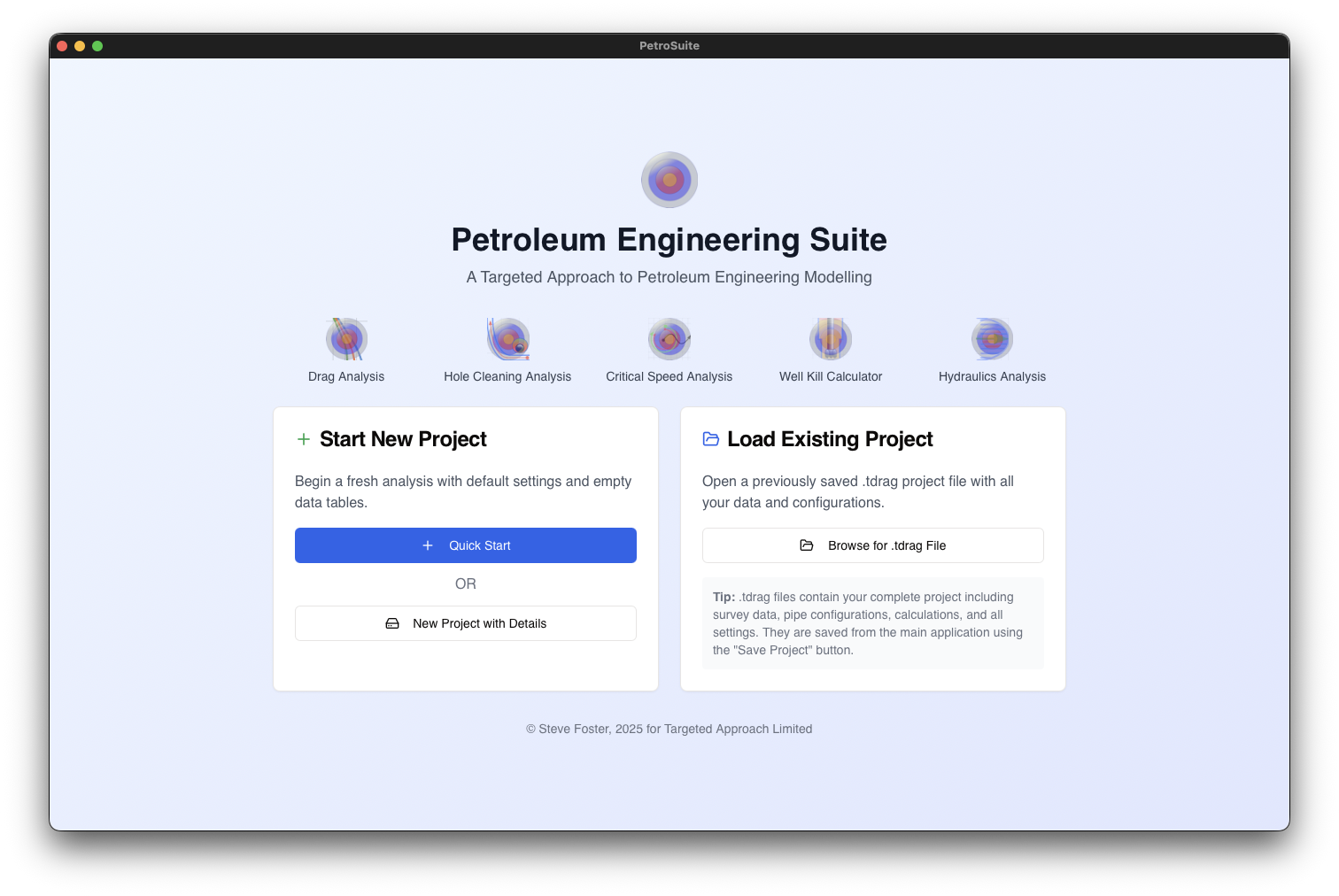
Task: Click the Start New Project heading
Action: point(403,439)
